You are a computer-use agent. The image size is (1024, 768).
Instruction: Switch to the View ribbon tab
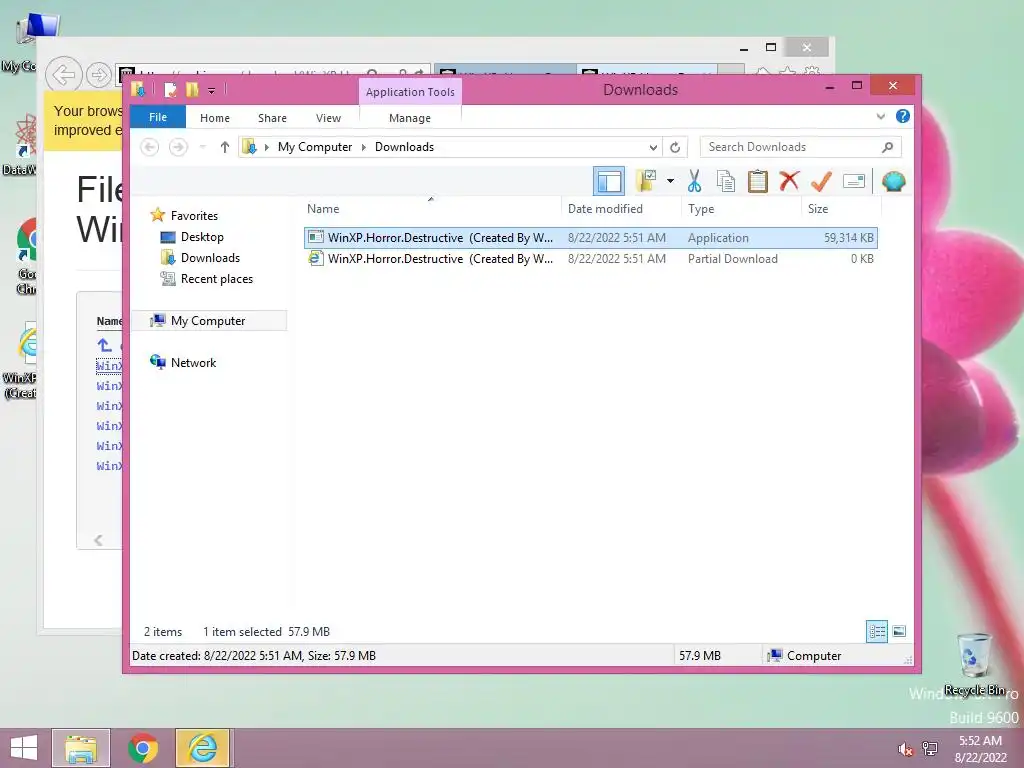tap(328, 118)
